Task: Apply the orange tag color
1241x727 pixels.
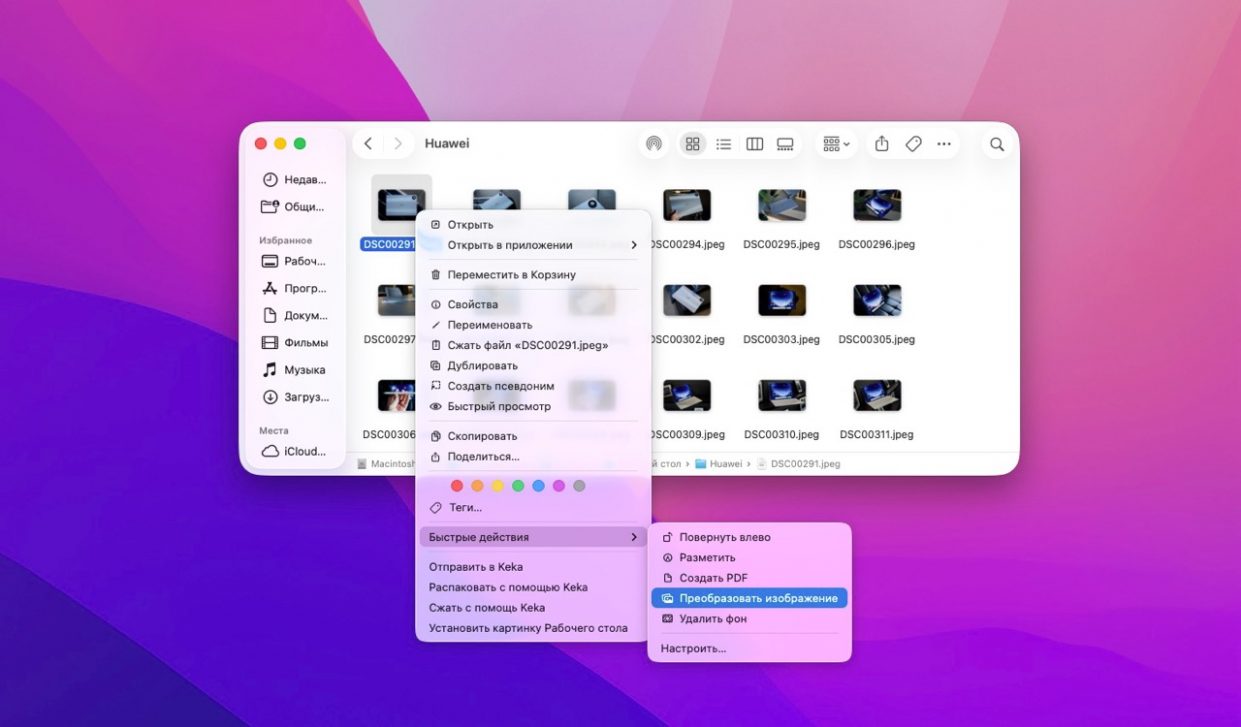Action: click(477, 486)
